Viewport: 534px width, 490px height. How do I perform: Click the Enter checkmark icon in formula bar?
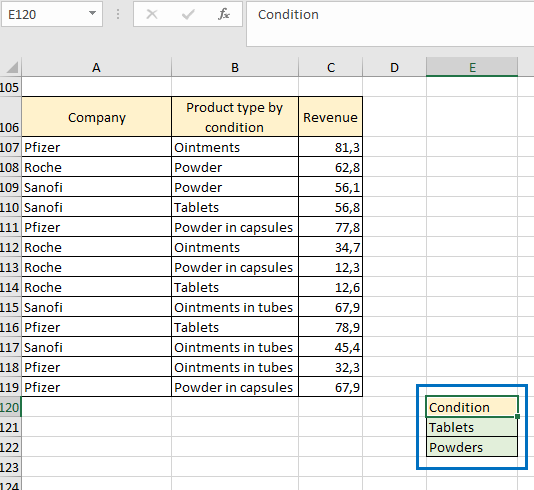point(188,14)
